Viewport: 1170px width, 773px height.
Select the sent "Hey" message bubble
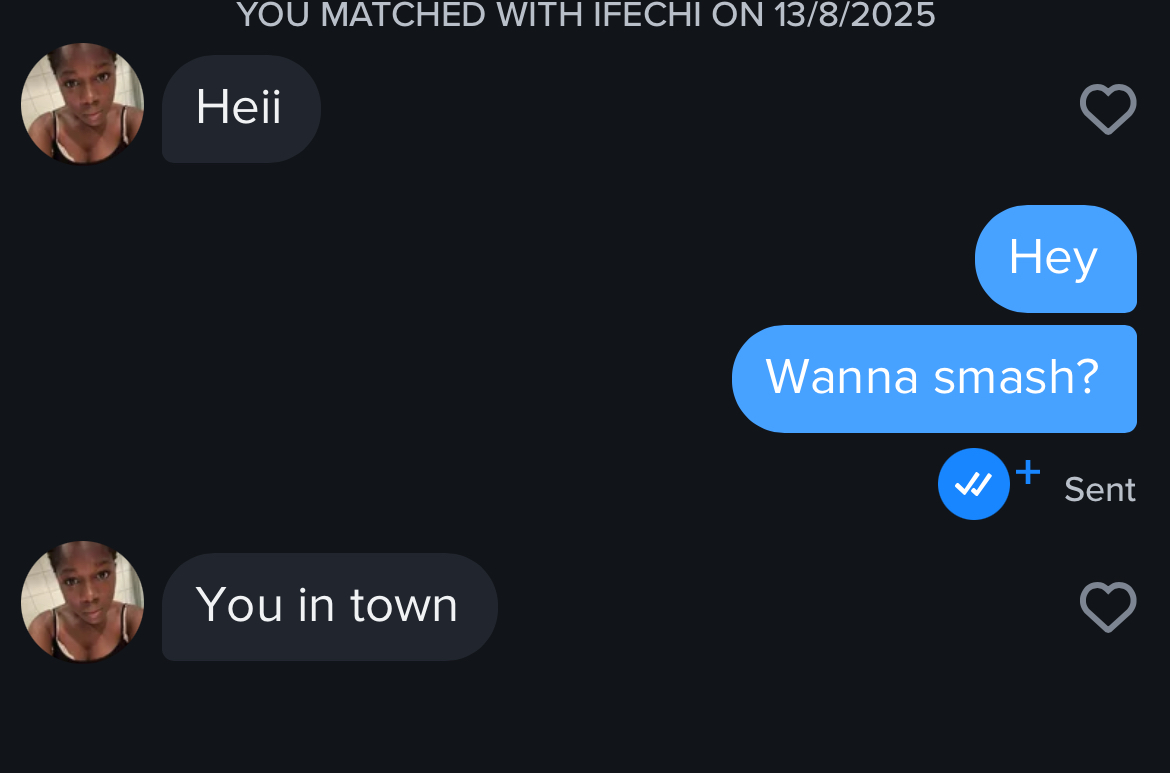tap(1056, 259)
